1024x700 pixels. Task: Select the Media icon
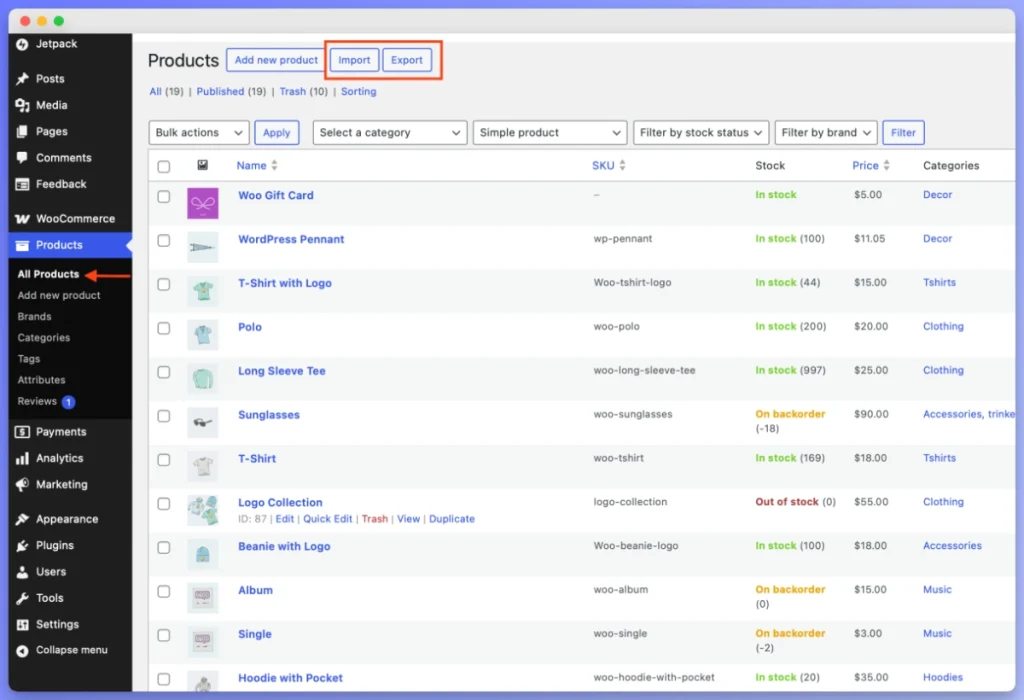tap(24, 105)
